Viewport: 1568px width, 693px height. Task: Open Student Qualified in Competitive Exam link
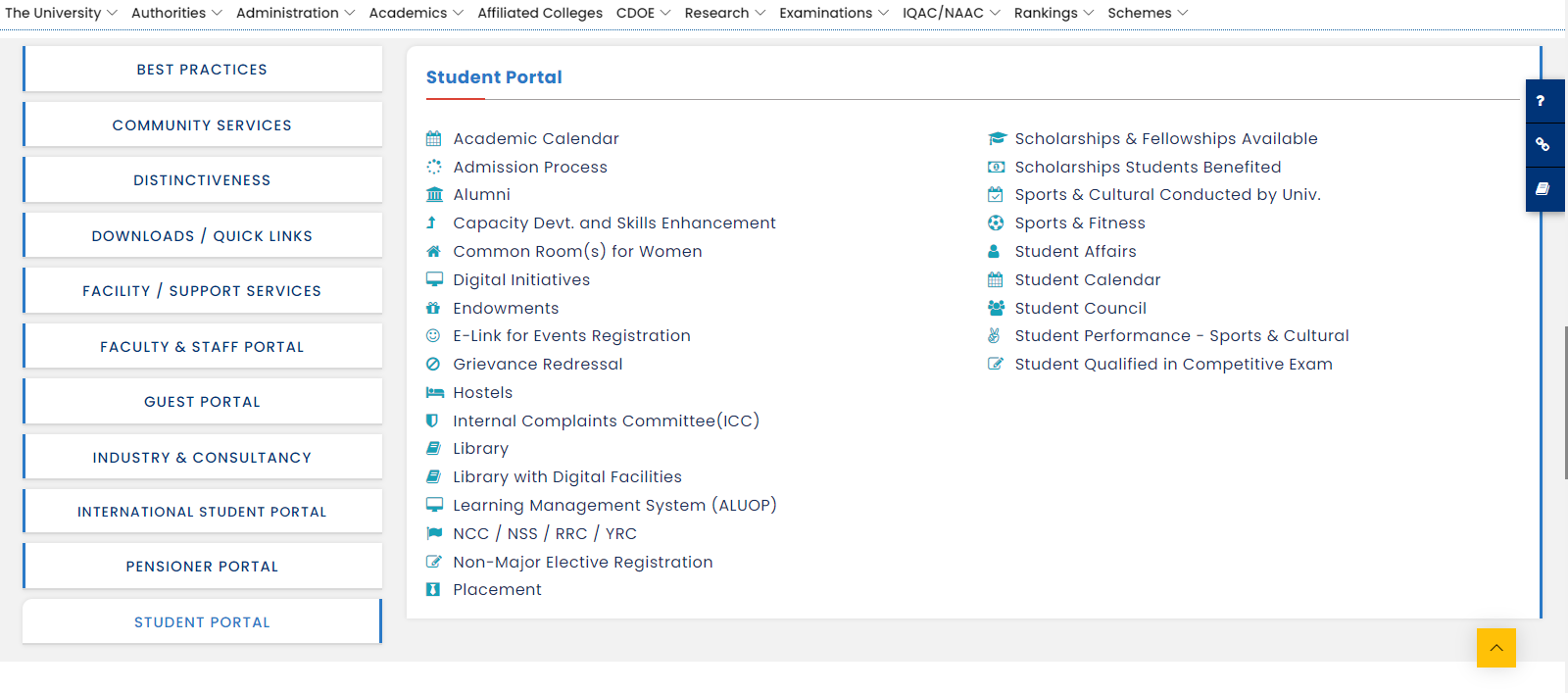(x=1173, y=365)
